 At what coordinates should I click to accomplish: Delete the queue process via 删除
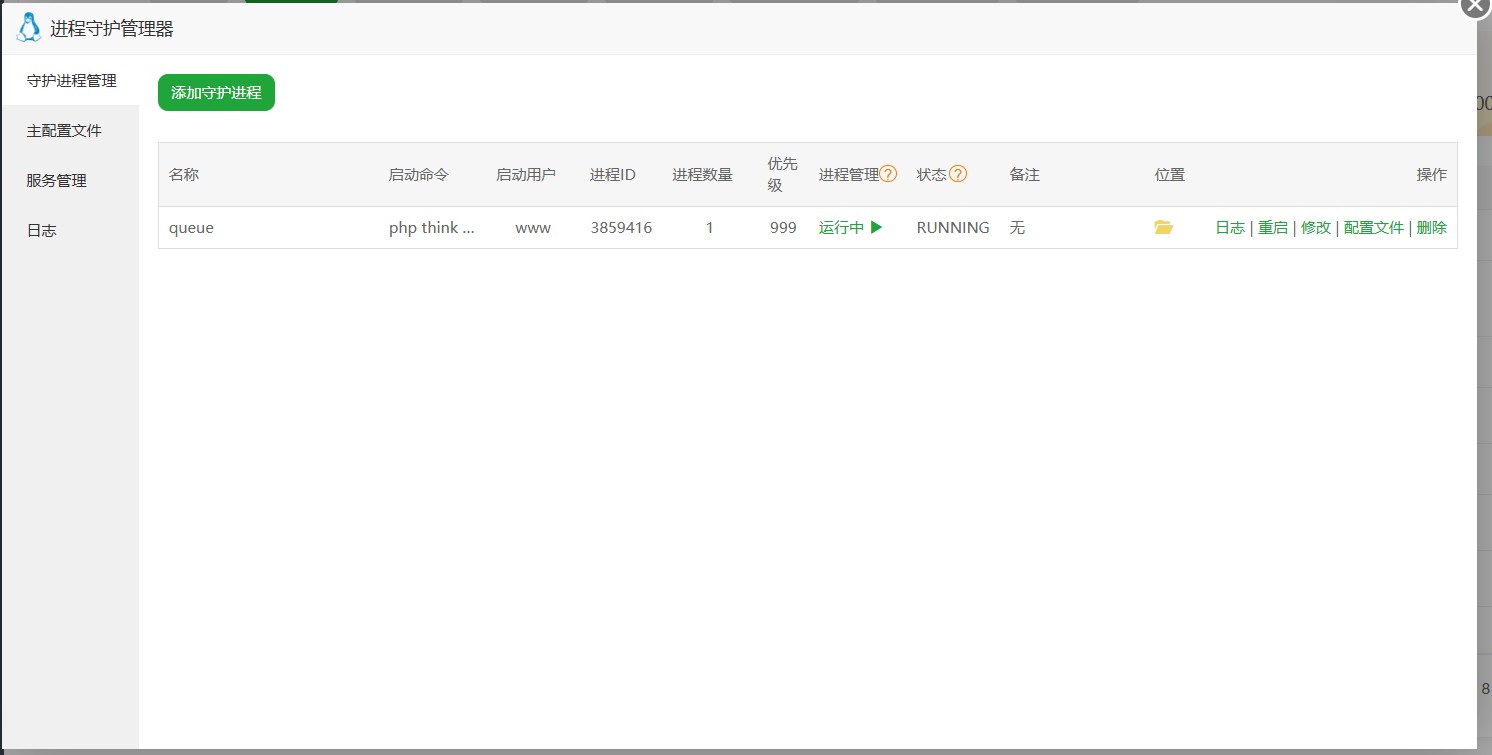tap(1432, 228)
